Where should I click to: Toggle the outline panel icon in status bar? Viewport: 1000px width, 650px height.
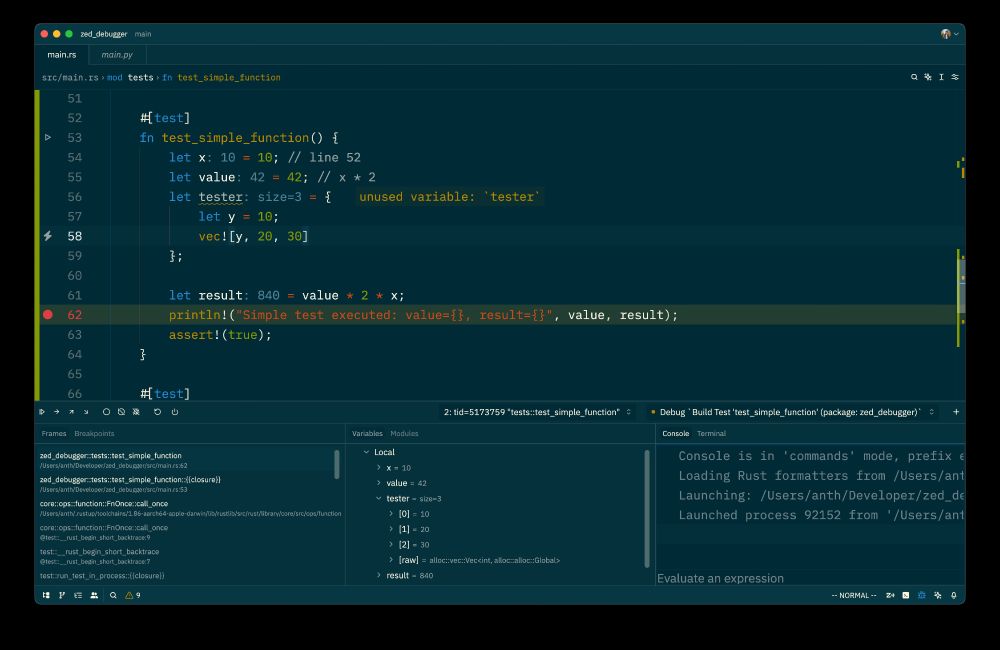click(x=78, y=595)
